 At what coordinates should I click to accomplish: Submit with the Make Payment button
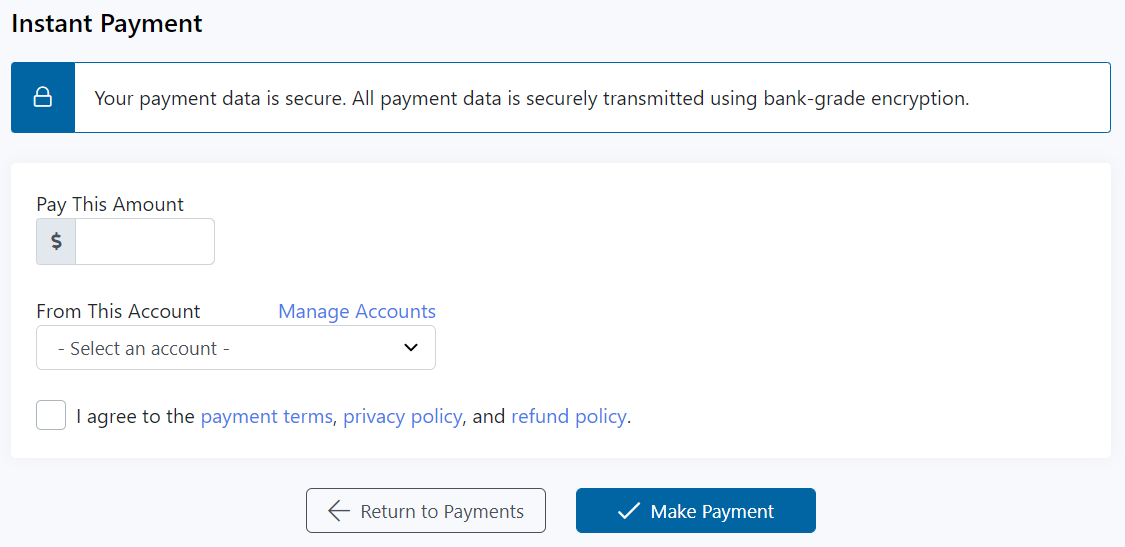[696, 511]
